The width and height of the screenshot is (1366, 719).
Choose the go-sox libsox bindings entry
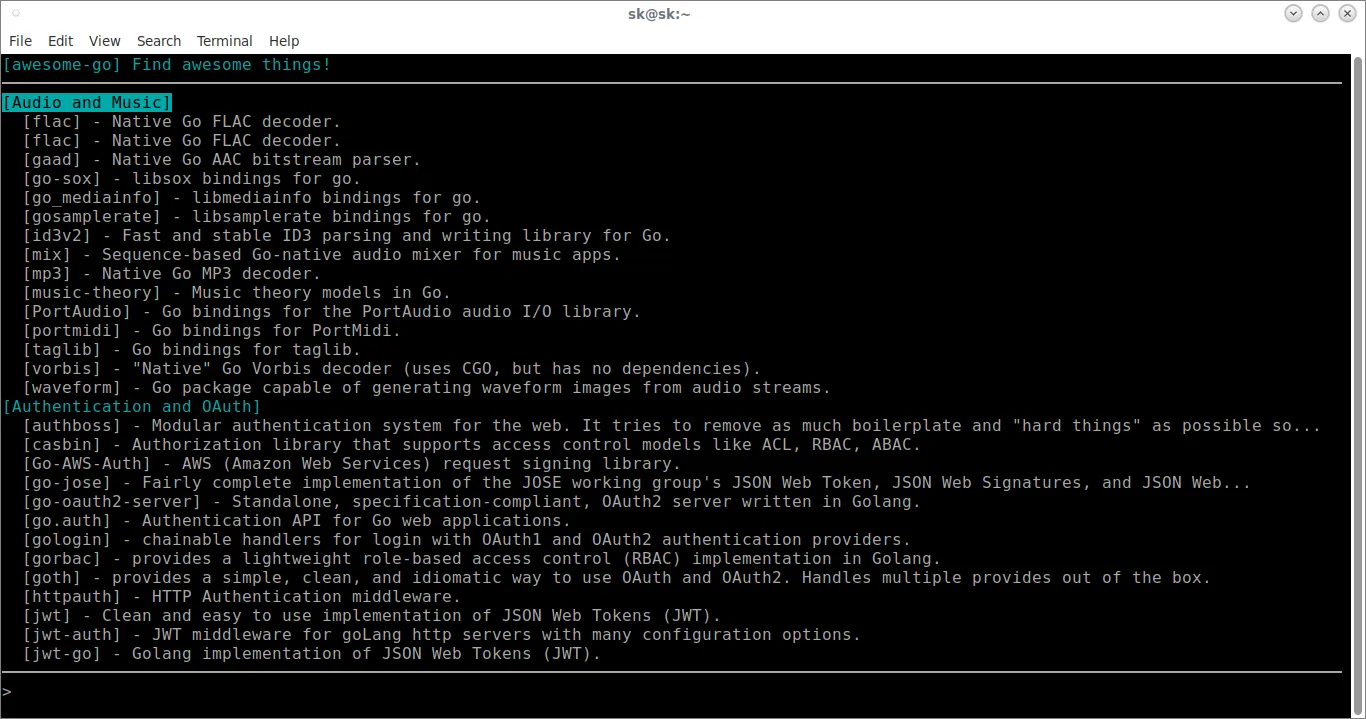pos(177,179)
